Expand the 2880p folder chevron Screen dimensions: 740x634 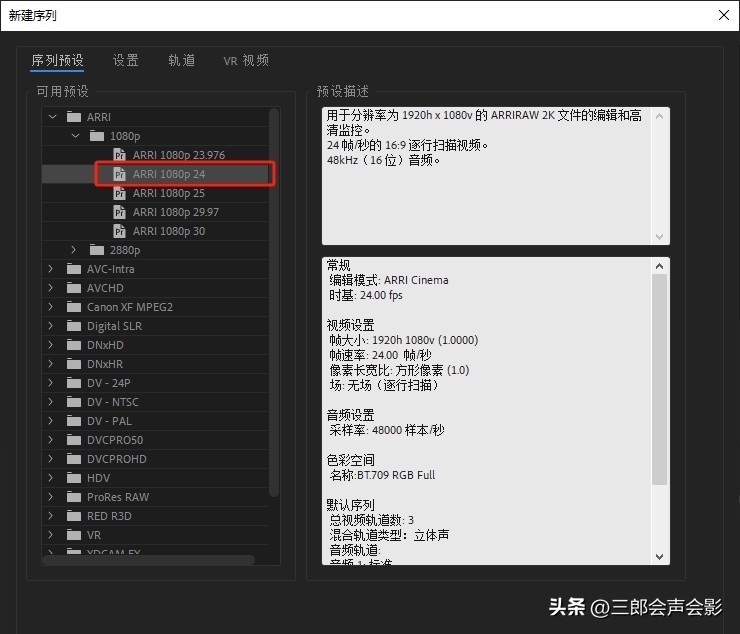coord(73,250)
